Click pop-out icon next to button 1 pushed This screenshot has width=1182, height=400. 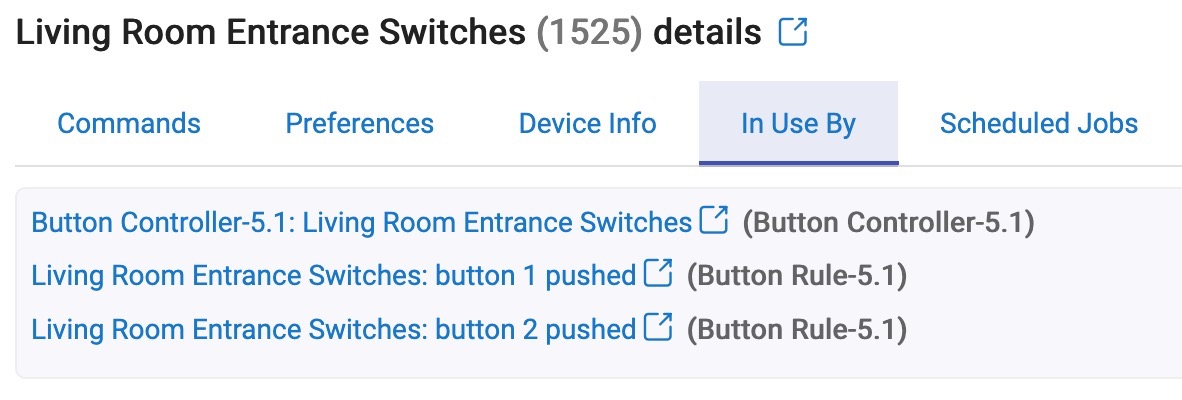658,273
